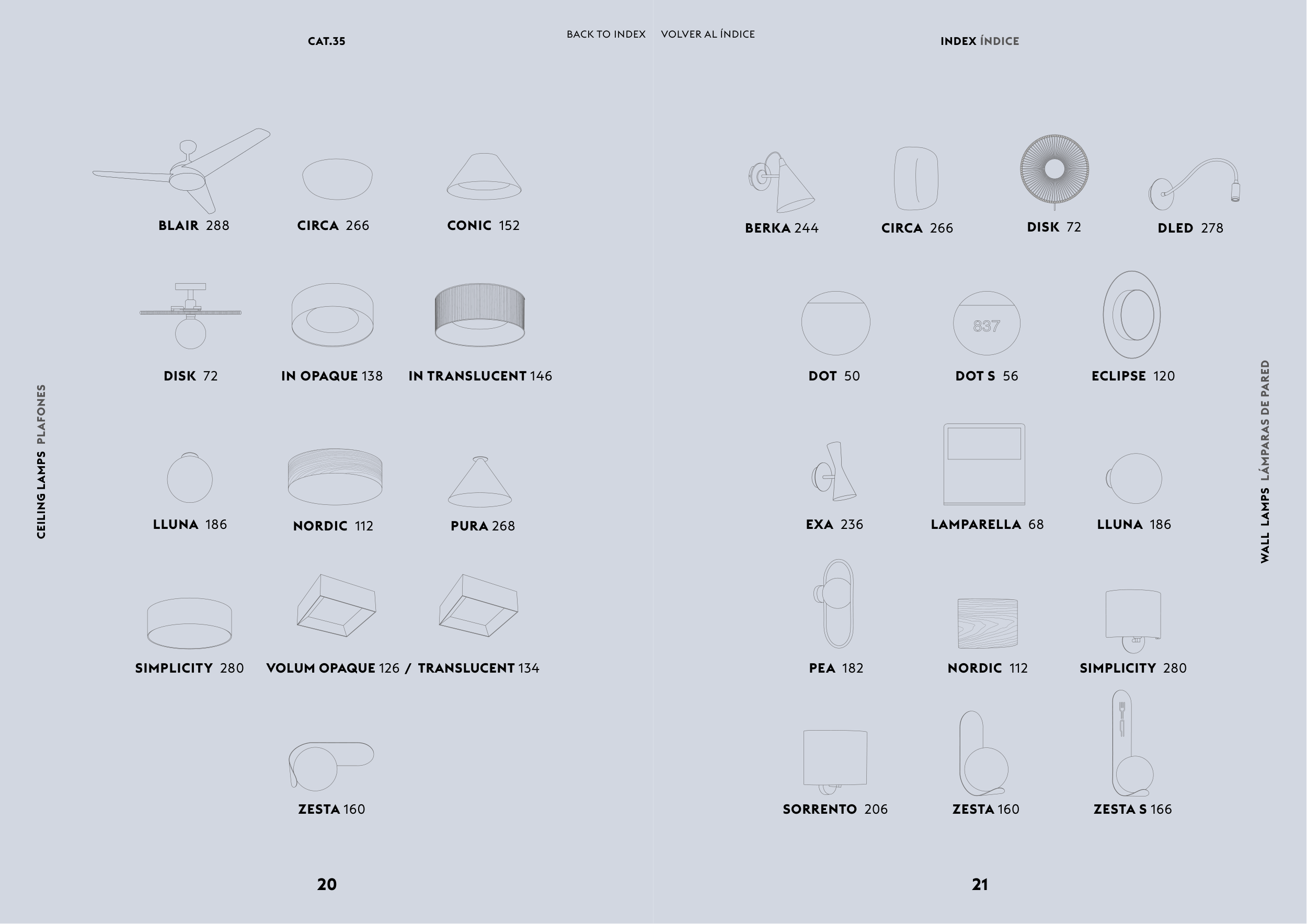Screen dimensions: 1307x924
Task: Click the Dled gooseneck wall lamp icon
Action: pos(1194,183)
